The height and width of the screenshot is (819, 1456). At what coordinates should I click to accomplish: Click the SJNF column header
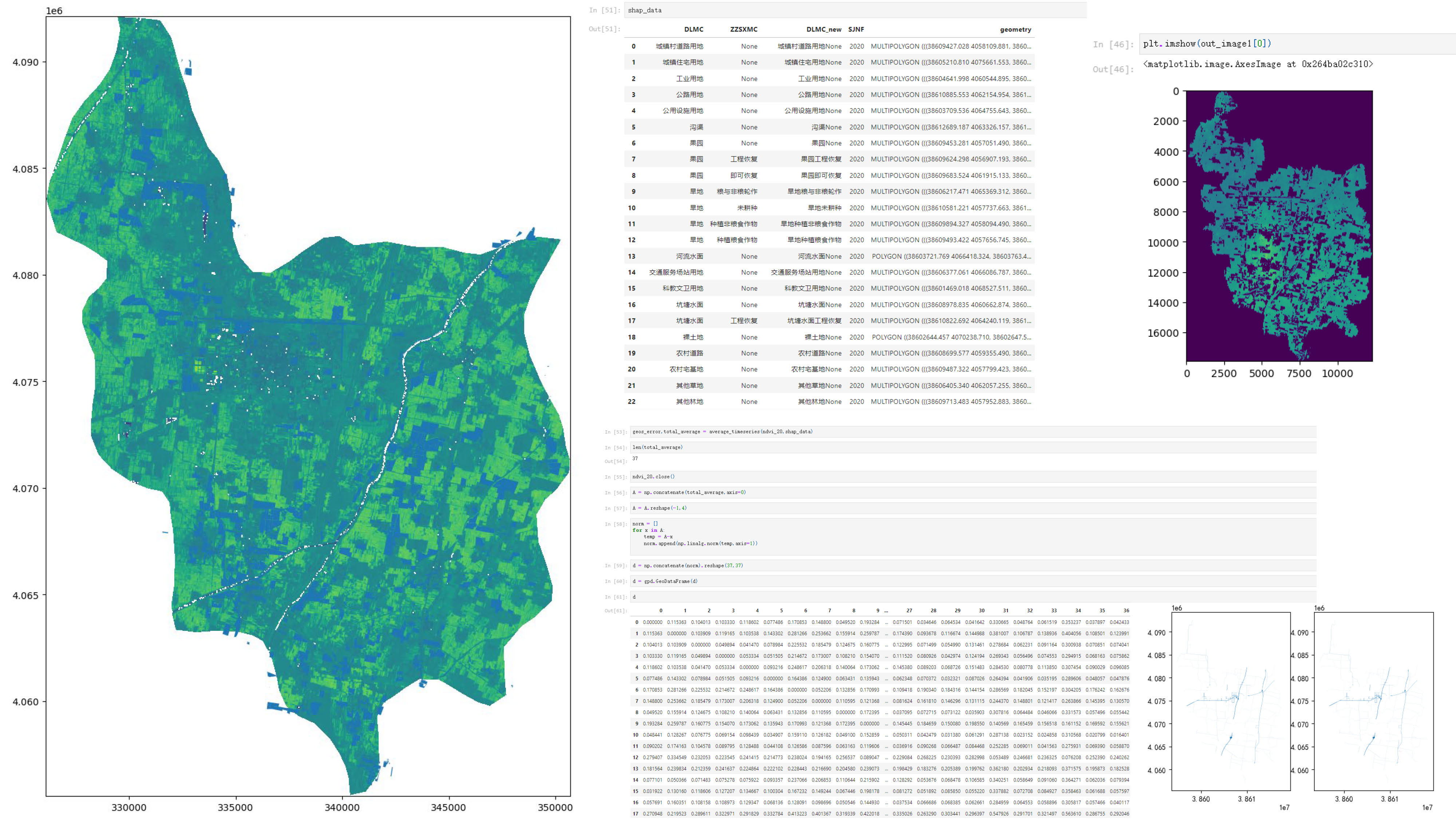856,29
